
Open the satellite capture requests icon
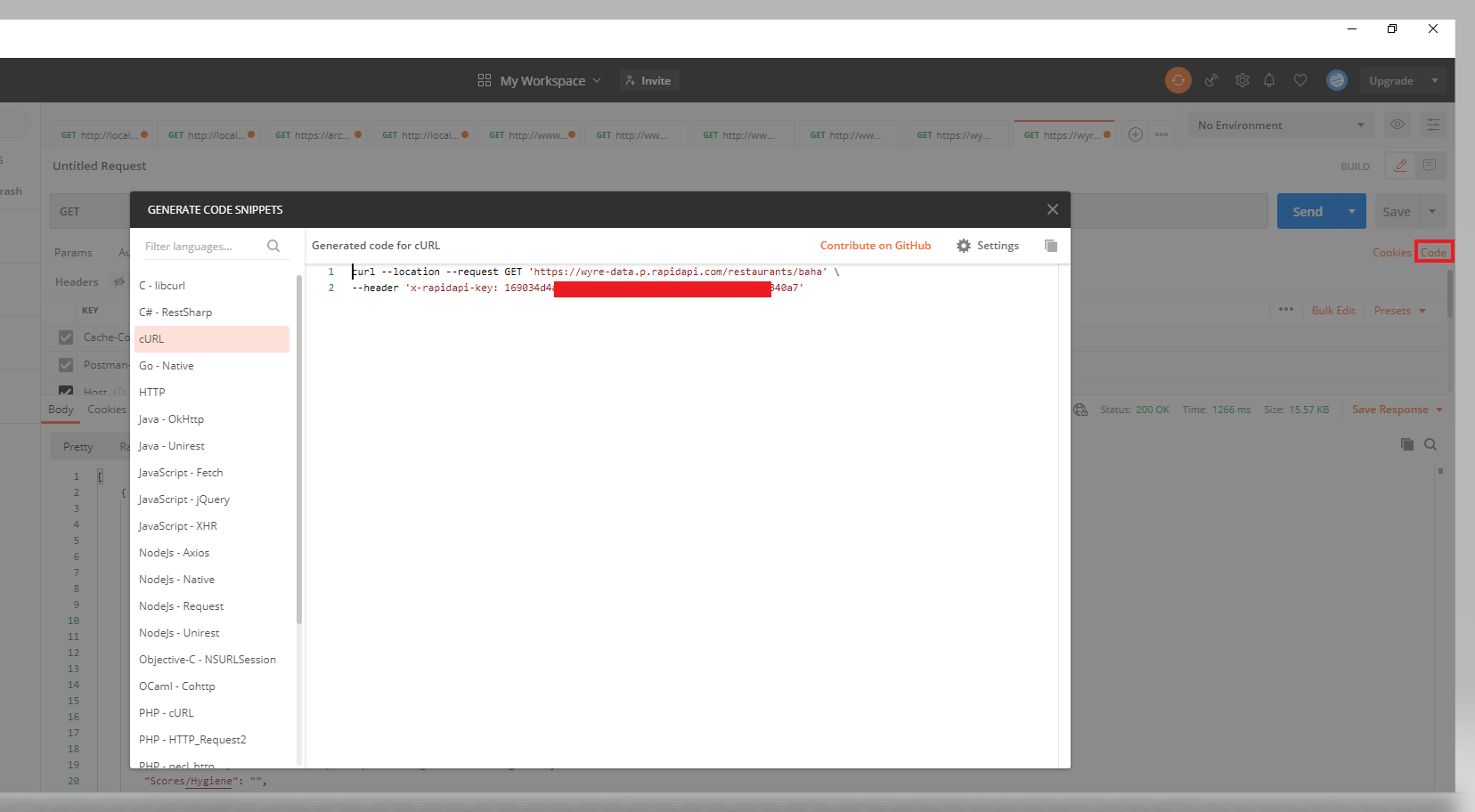coord(1211,80)
